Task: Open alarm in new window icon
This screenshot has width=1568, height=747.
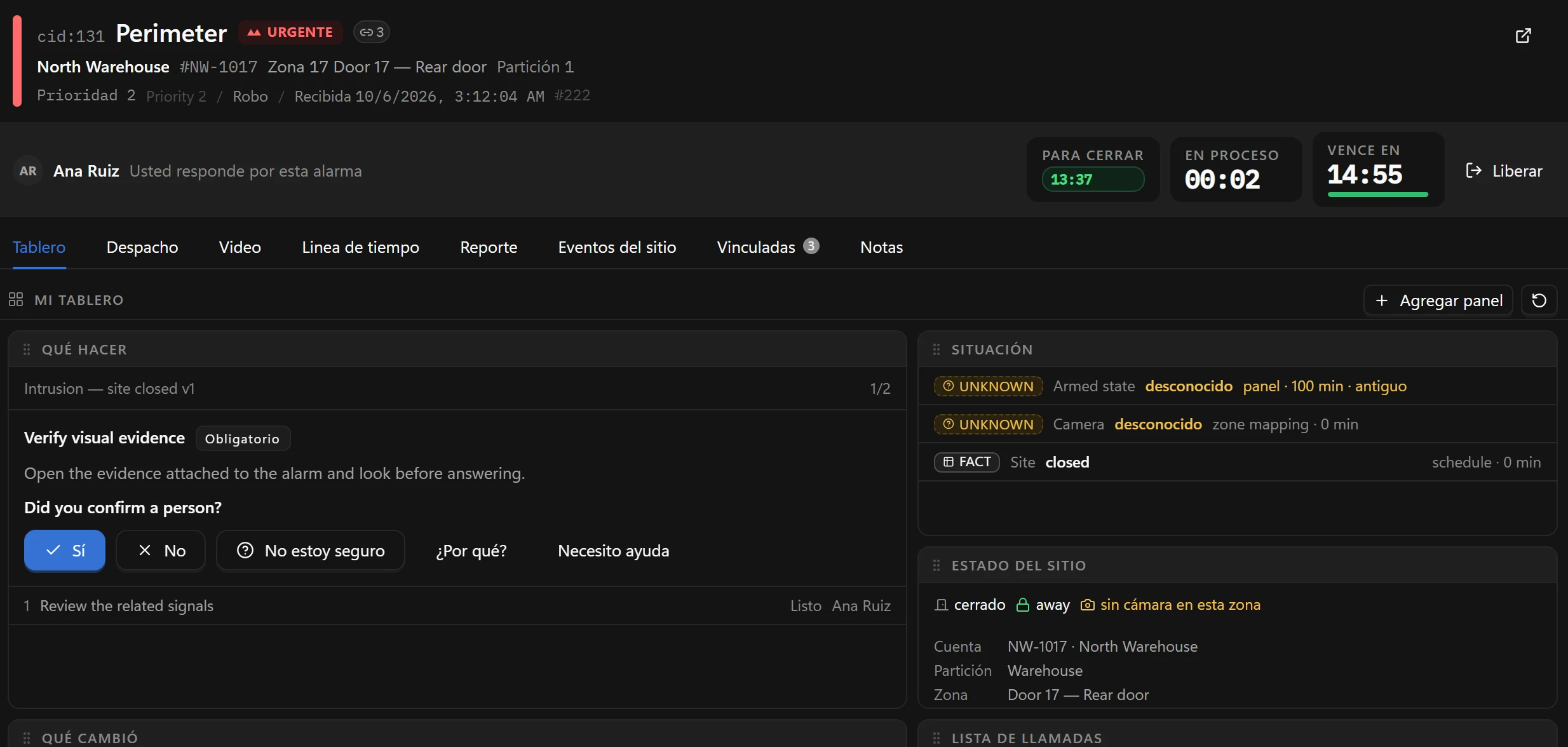Action: point(1523,36)
